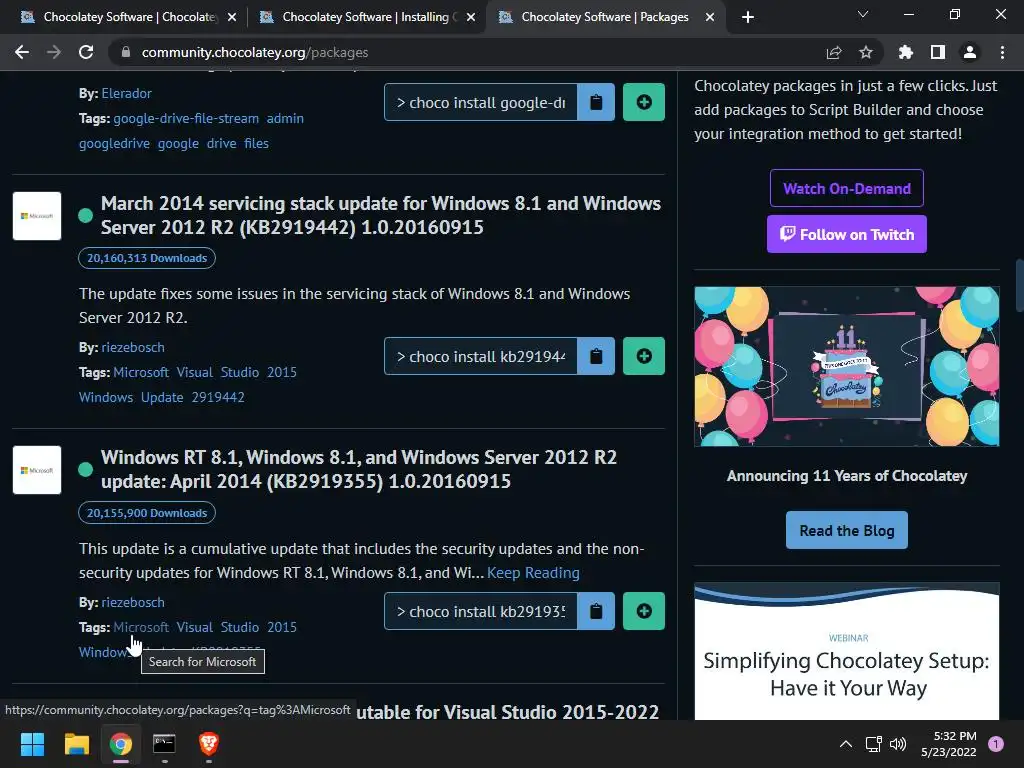
Task: Copy the google-drive install command to clipboard
Action: 596,102
